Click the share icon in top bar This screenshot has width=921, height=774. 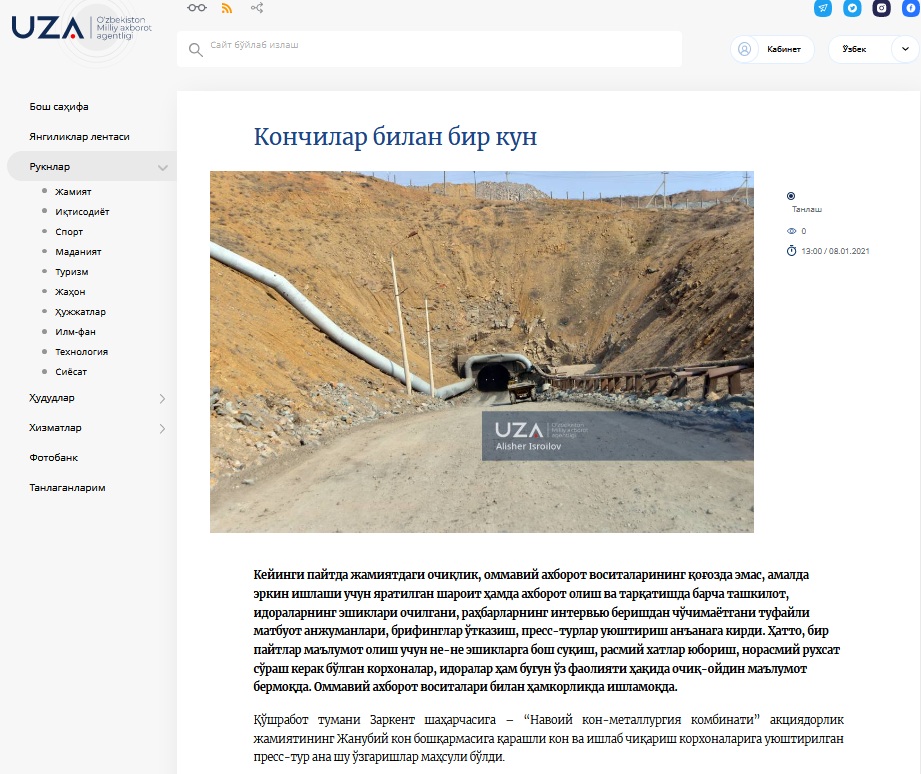click(257, 8)
